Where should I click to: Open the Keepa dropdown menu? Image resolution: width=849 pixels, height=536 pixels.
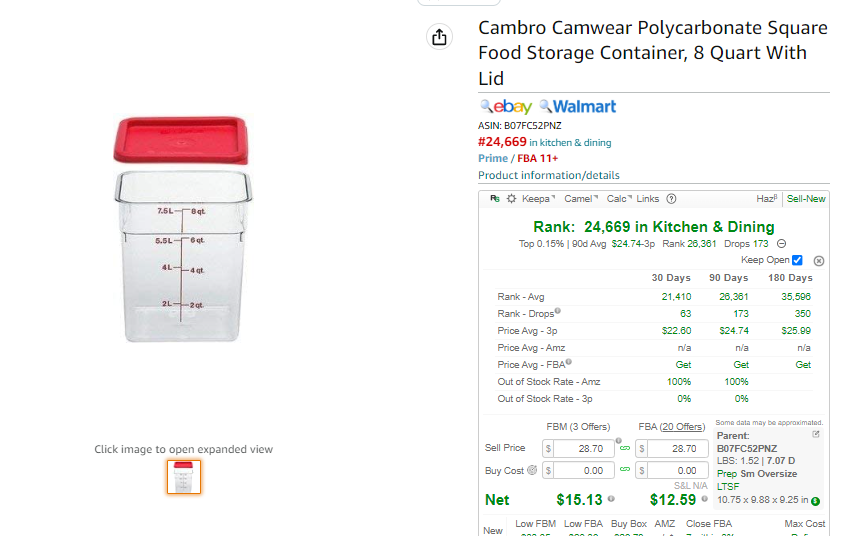(x=538, y=199)
